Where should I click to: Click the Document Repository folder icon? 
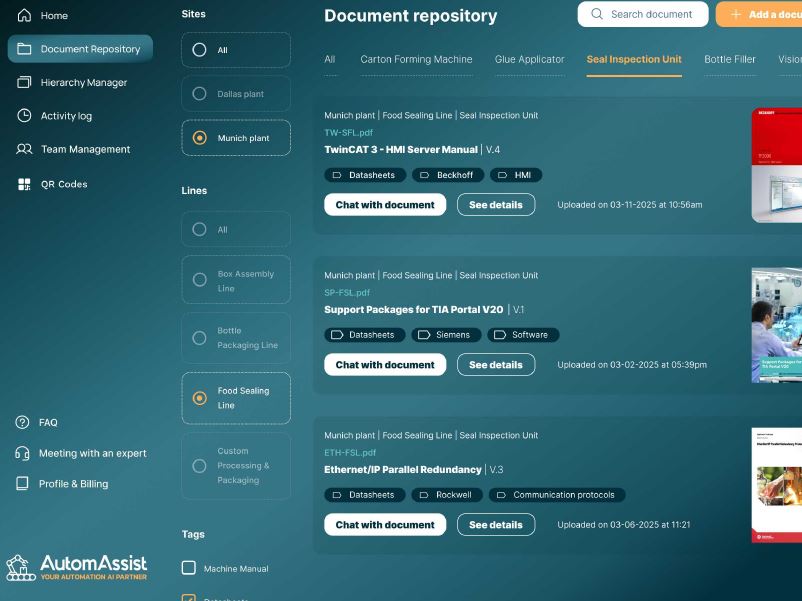click(x=24, y=49)
